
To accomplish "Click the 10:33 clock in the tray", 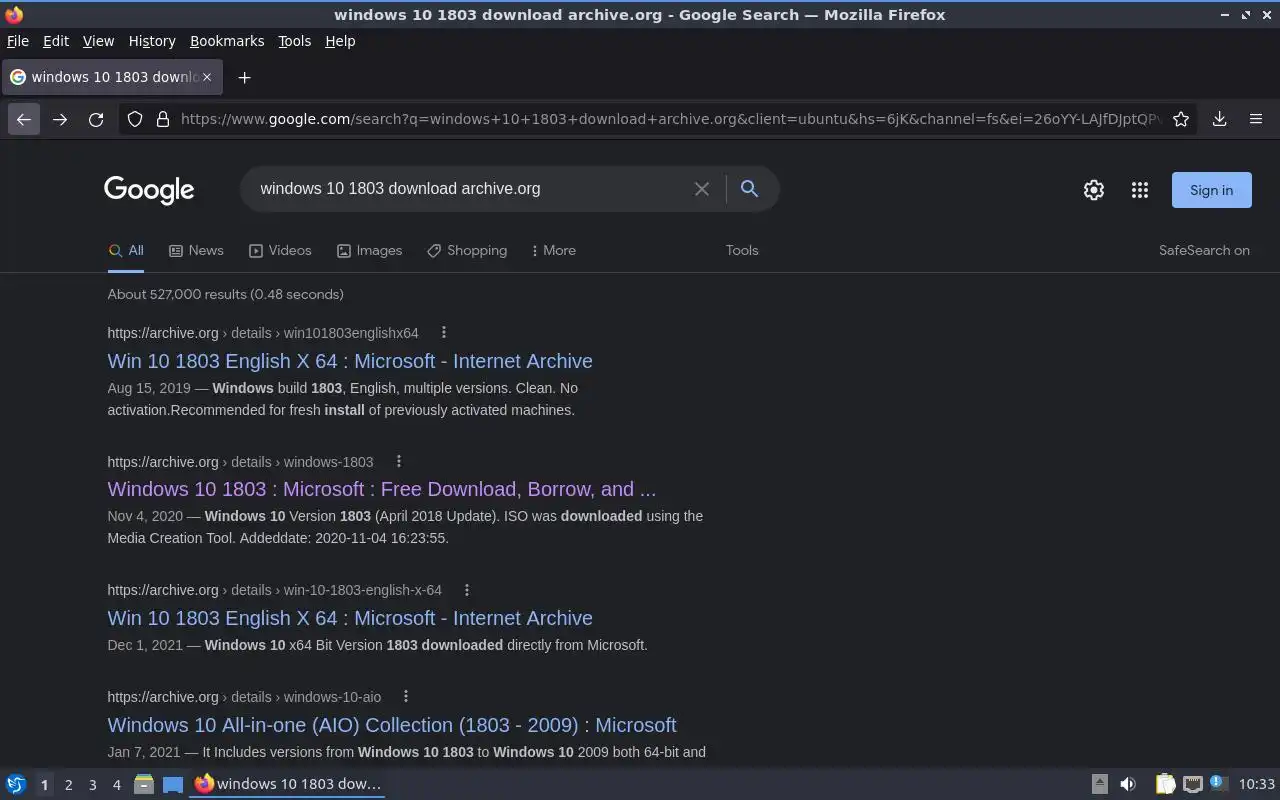I will click(x=1257, y=784).
